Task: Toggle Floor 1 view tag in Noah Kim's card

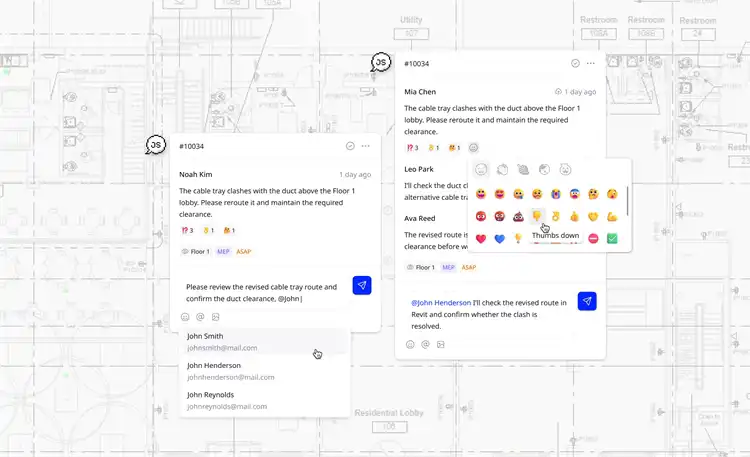Action: coord(196,251)
